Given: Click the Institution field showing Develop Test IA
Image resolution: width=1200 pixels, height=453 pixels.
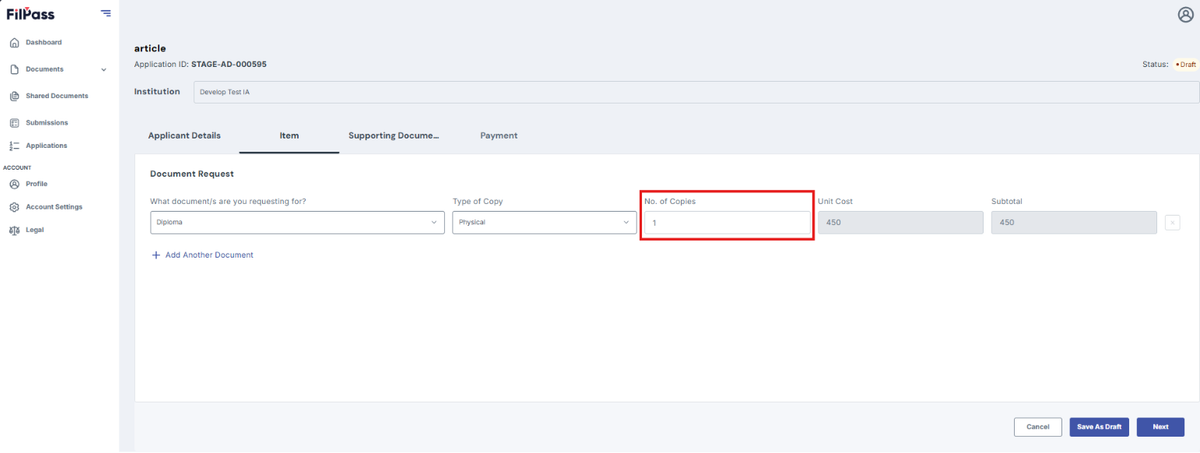Looking at the screenshot, I should 696,92.
